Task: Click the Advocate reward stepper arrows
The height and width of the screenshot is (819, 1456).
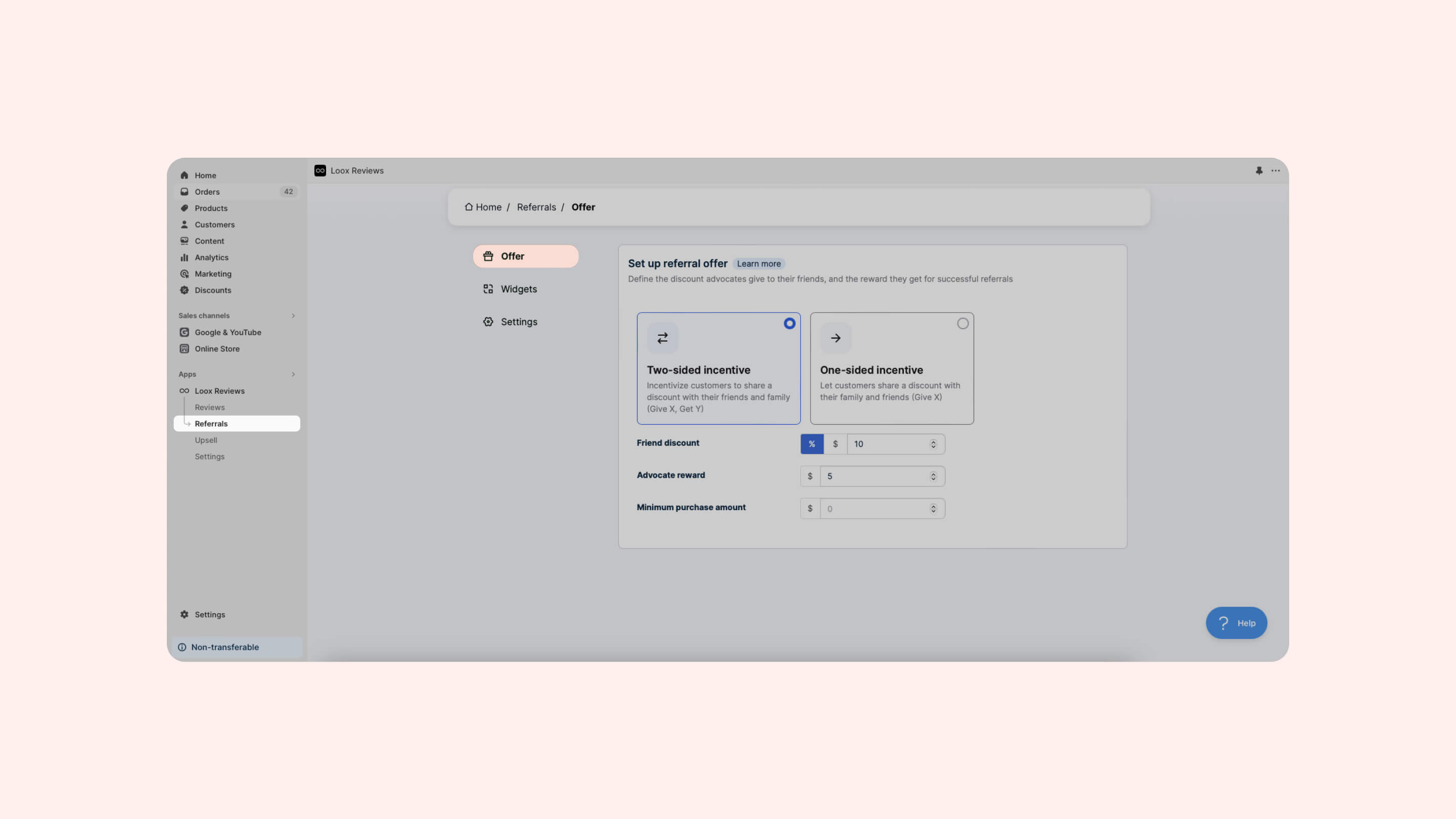Action: tap(933, 476)
